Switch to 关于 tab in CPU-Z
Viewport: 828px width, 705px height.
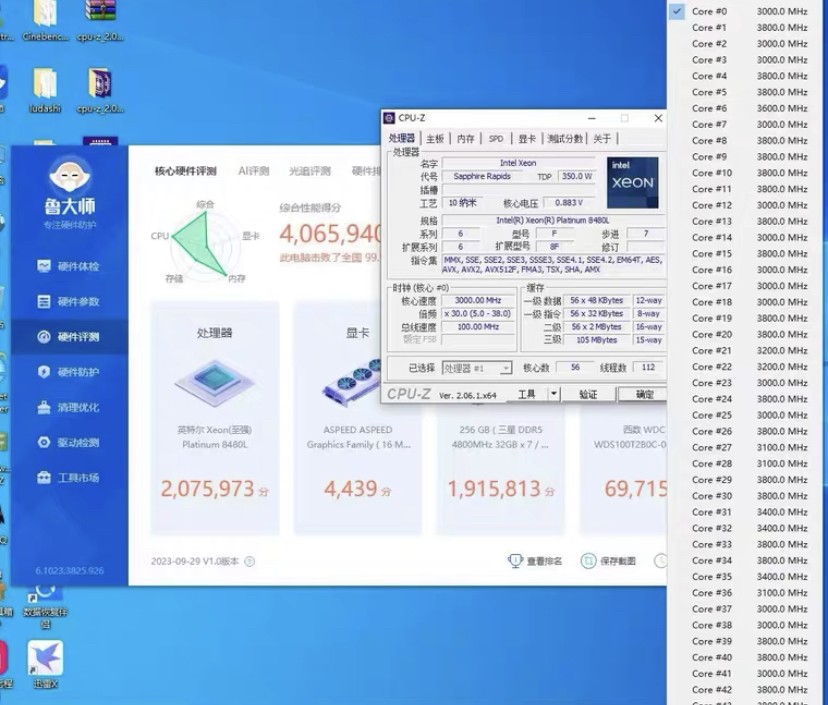[601, 139]
